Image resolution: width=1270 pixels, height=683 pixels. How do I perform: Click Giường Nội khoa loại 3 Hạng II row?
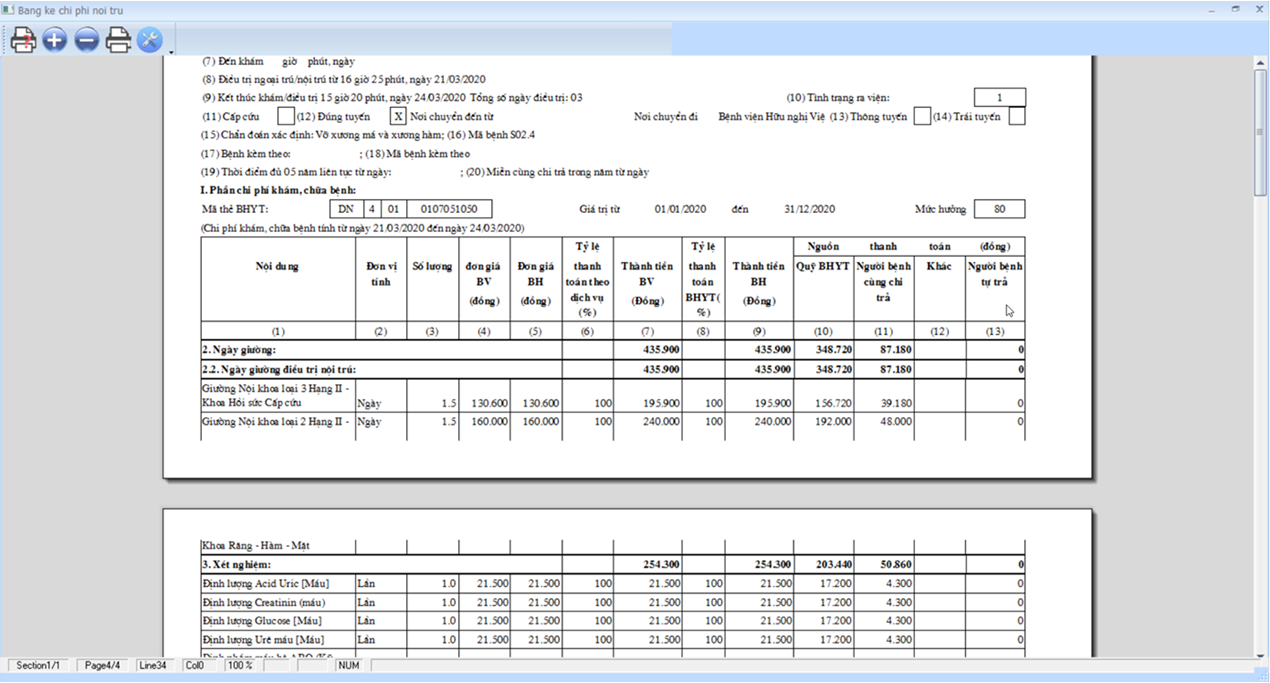tap(613, 394)
